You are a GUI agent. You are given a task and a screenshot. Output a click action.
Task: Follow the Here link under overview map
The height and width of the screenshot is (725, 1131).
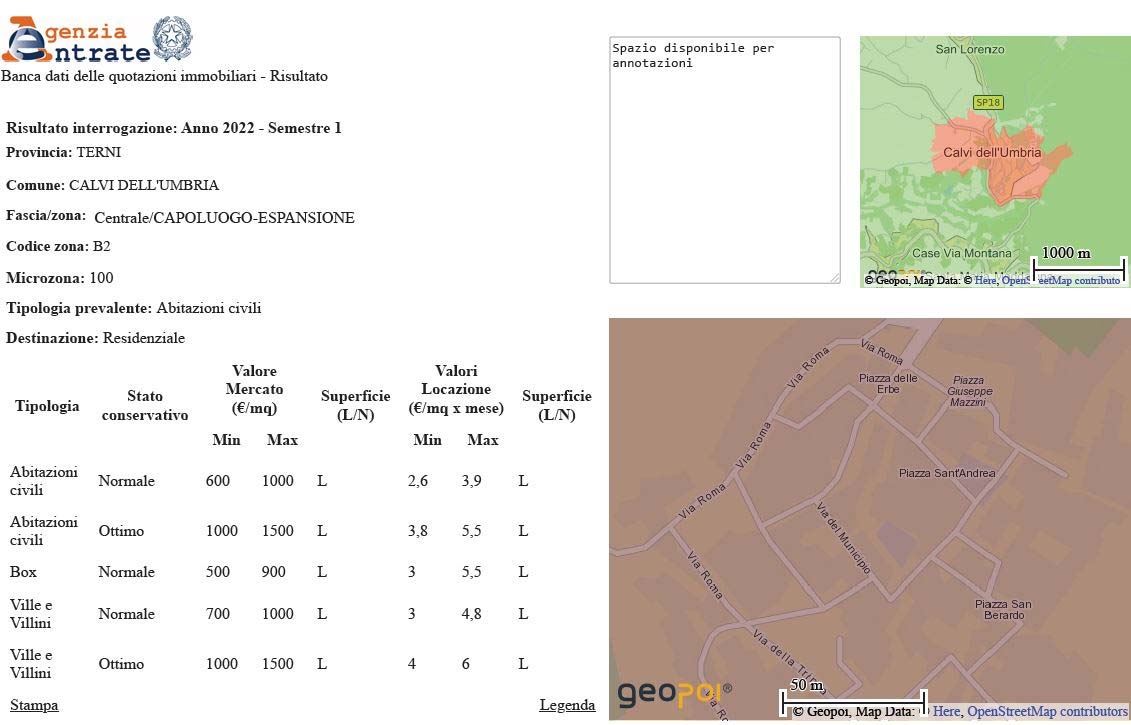pos(985,281)
